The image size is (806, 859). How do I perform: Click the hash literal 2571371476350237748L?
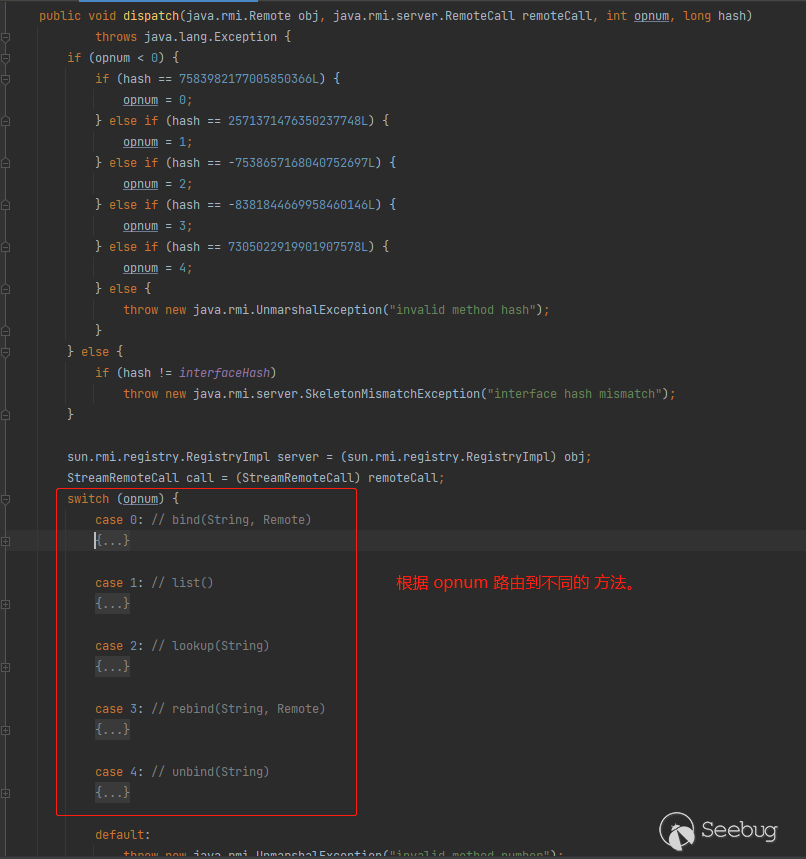click(x=298, y=121)
